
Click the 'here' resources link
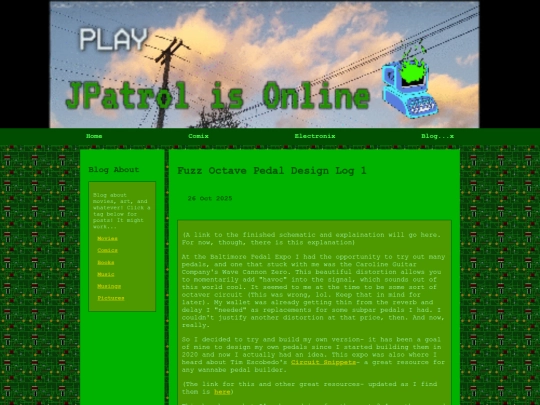(222, 392)
